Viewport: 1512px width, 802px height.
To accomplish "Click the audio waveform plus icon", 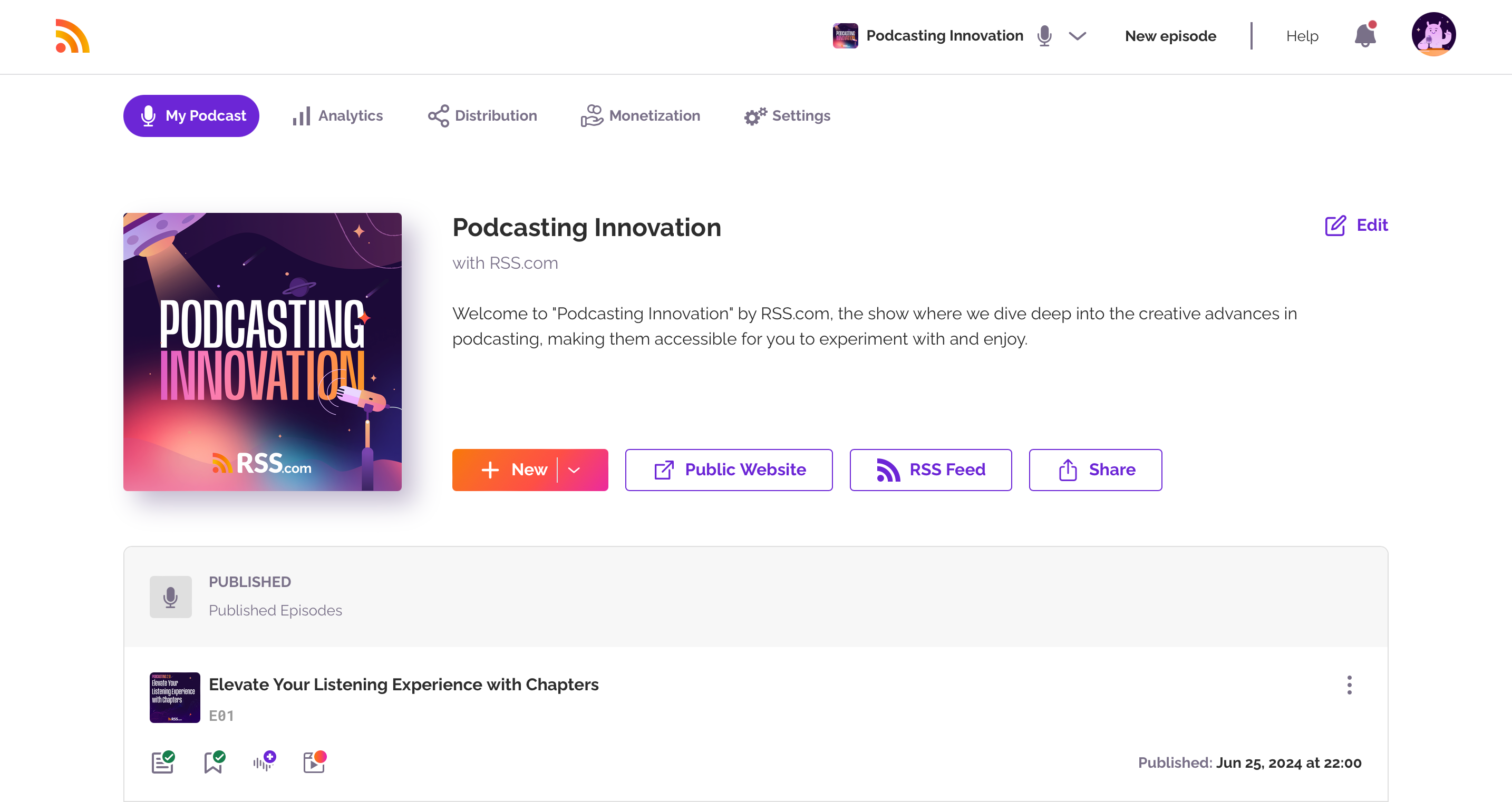I will pyautogui.click(x=264, y=762).
